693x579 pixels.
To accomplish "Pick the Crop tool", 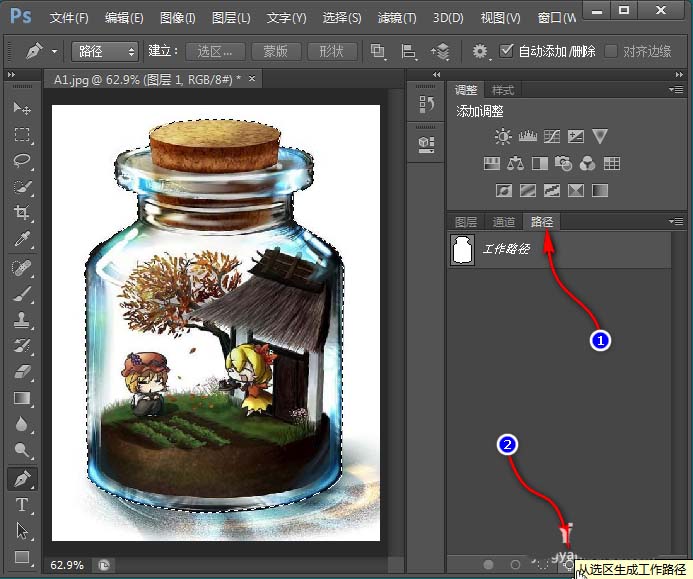I will 22,212.
